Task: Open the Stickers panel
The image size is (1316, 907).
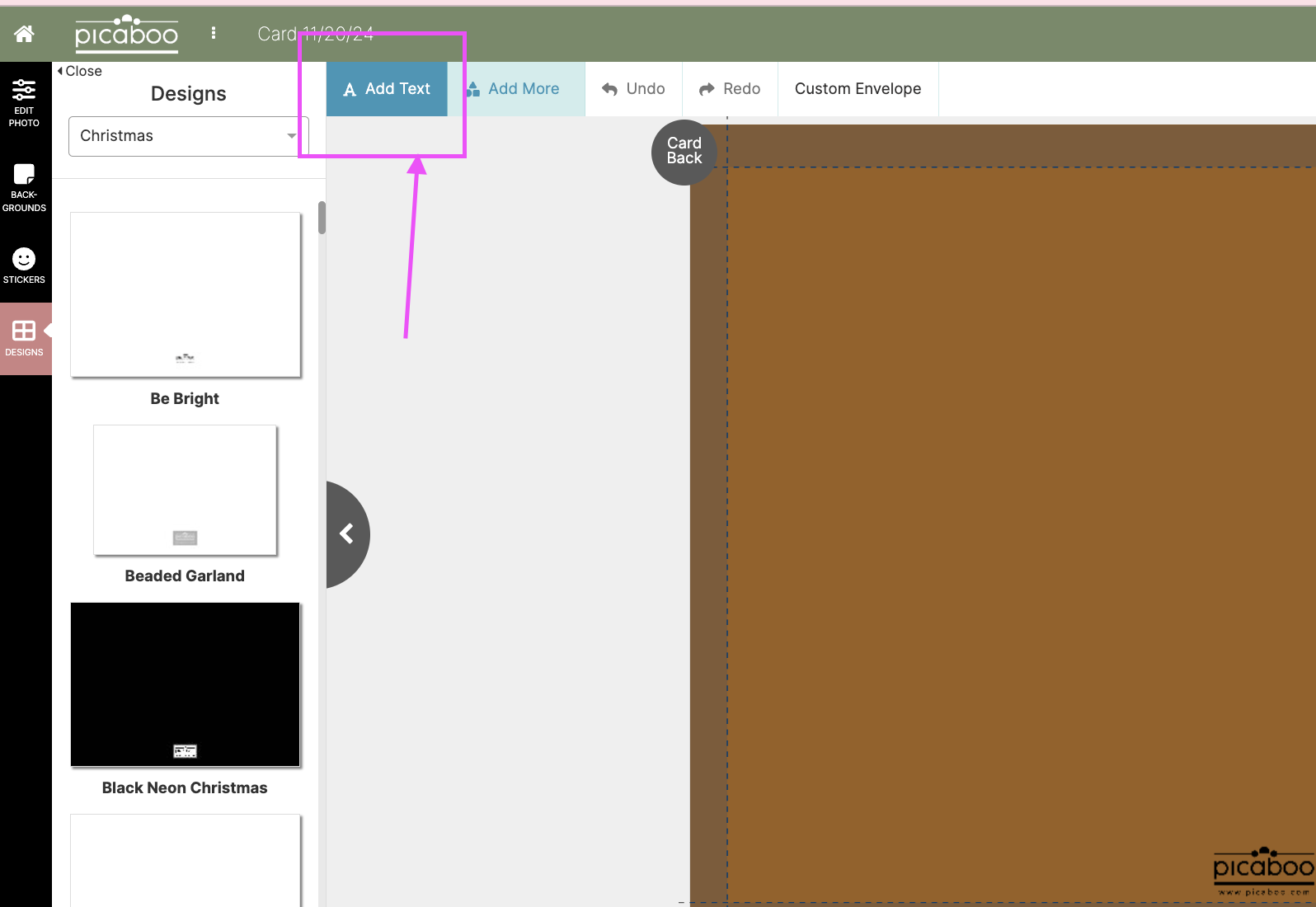Action: click(24, 266)
